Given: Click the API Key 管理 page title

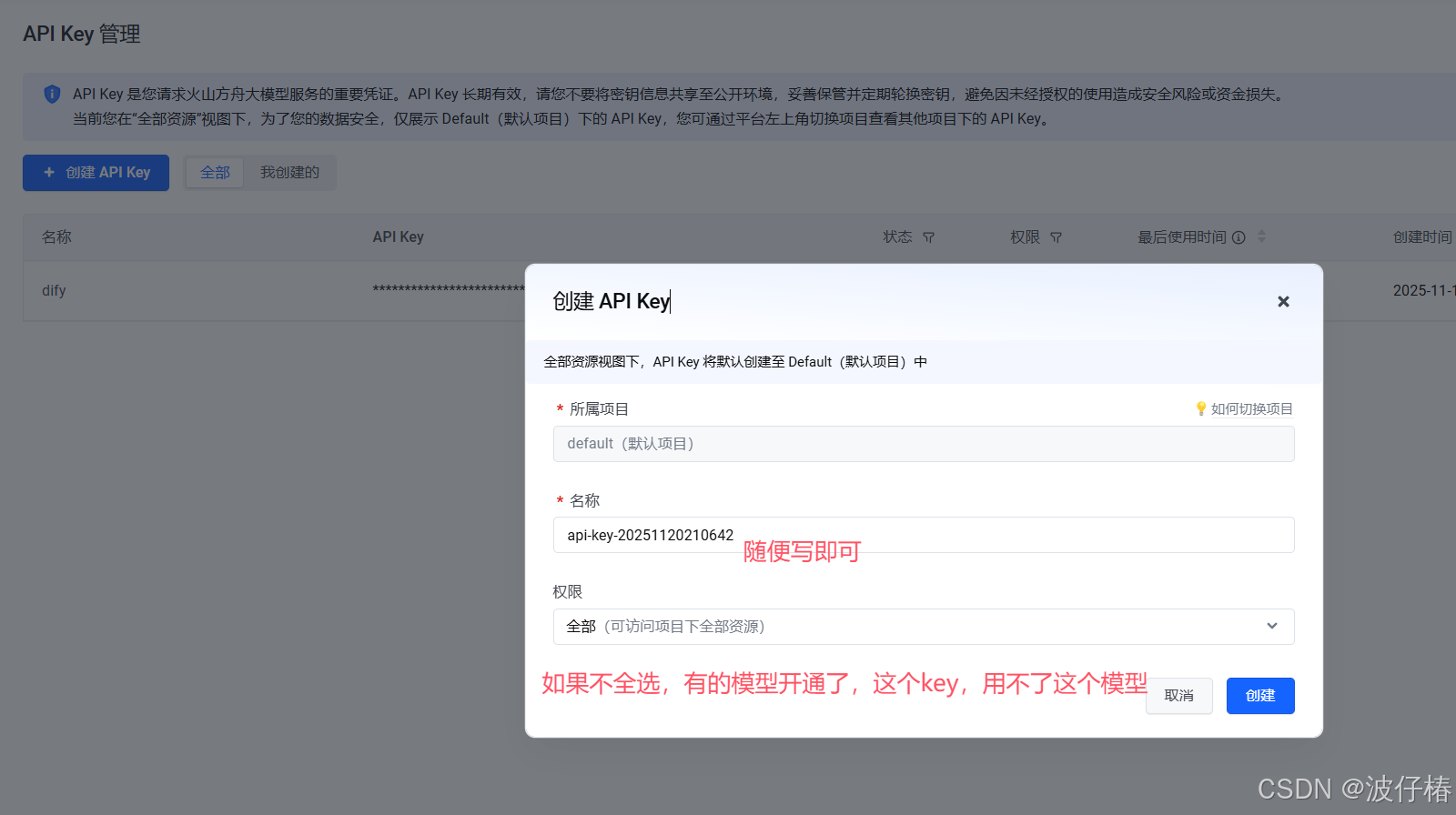Looking at the screenshot, I should pyautogui.click(x=82, y=35).
